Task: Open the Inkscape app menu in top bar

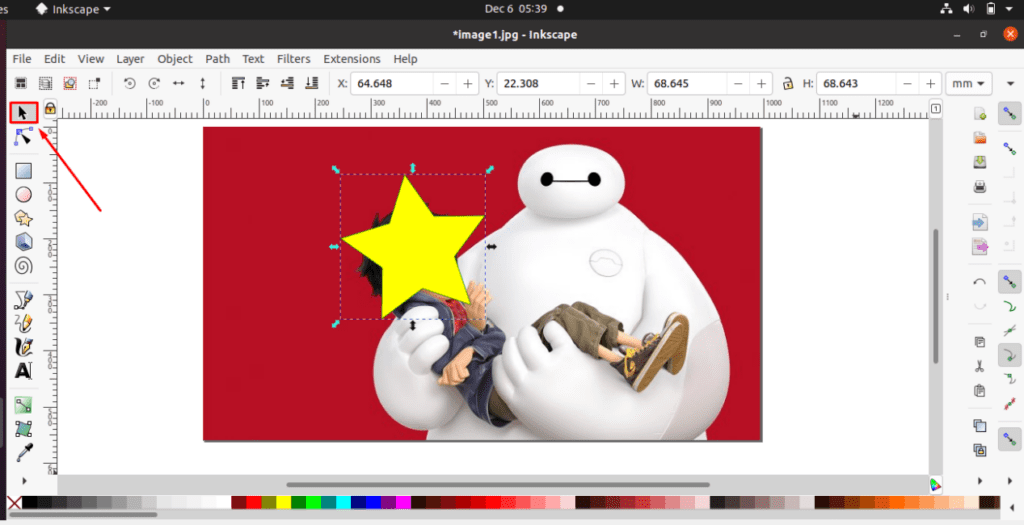Action: [73, 9]
